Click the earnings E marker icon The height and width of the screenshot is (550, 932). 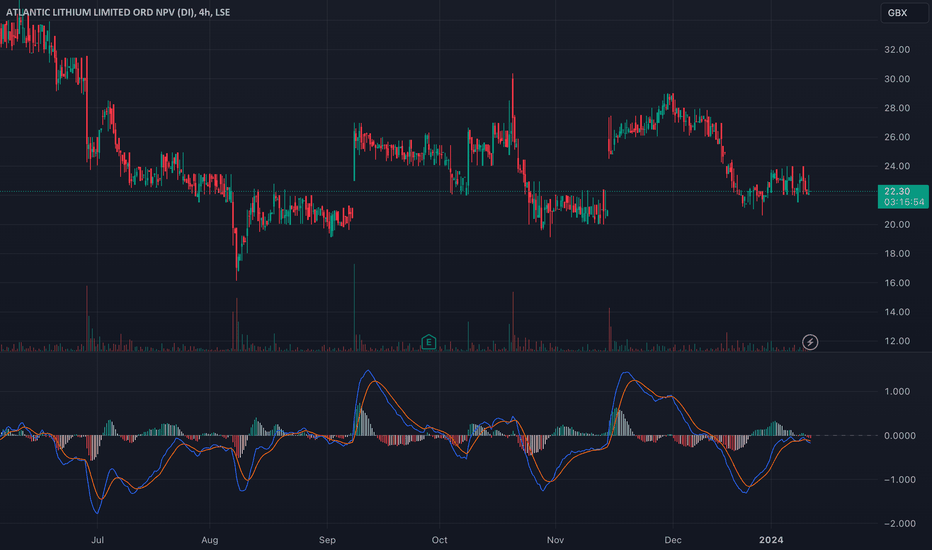pyautogui.click(x=429, y=342)
